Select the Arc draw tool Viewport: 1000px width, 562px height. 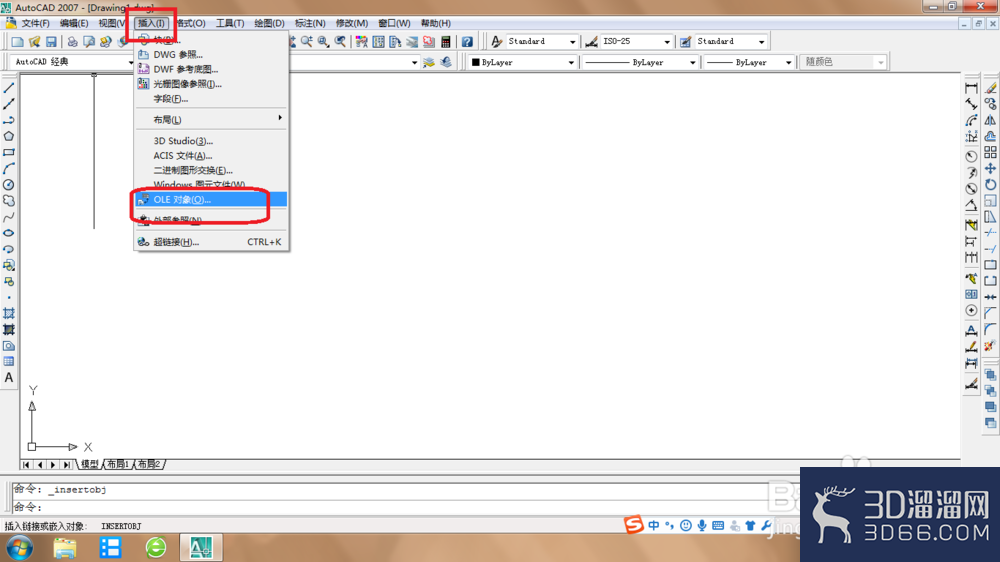tap(9, 168)
